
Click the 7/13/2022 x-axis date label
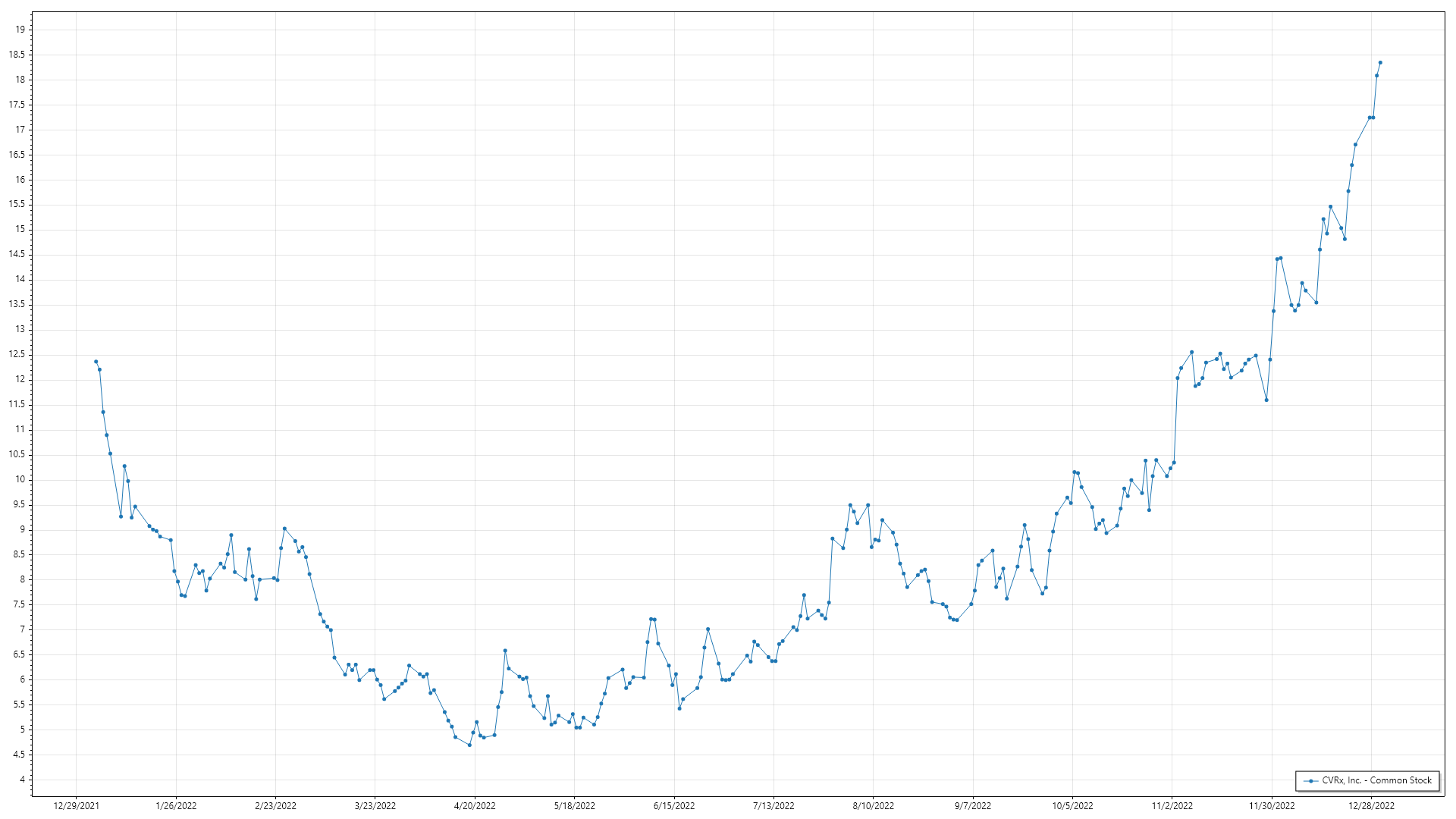[x=773, y=806]
